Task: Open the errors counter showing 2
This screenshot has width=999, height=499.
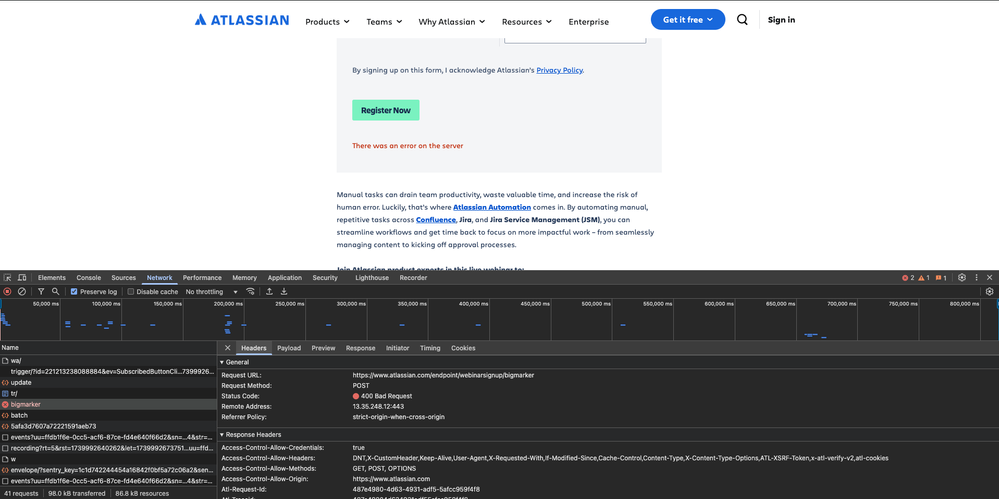Action: (908, 278)
